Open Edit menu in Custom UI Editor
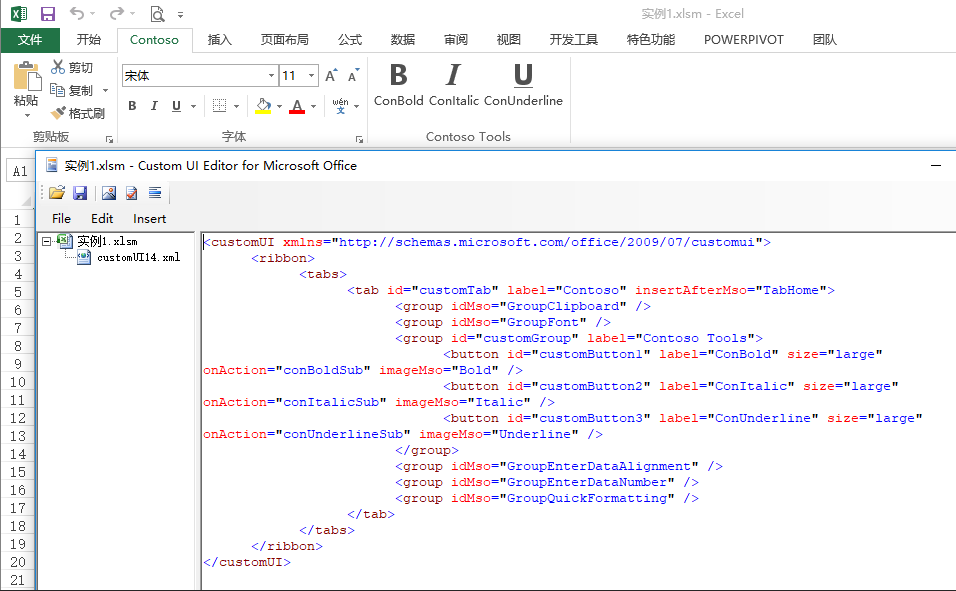The height and width of the screenshot is (591, 956). pyautogui.click(x=102, y=218)
